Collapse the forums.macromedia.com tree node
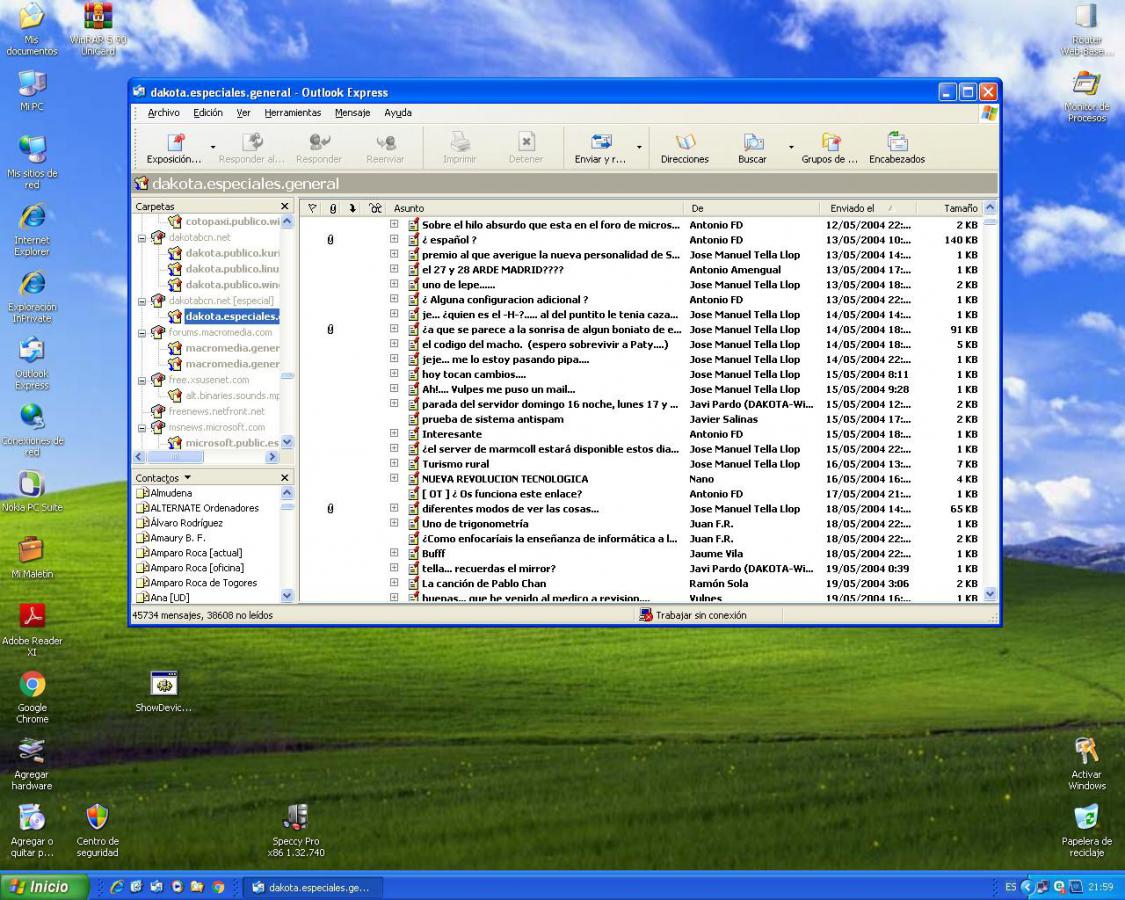Image resolution: width=1125 pixels, height=900 pixels. pyautogui.click(x=144, y=332)
